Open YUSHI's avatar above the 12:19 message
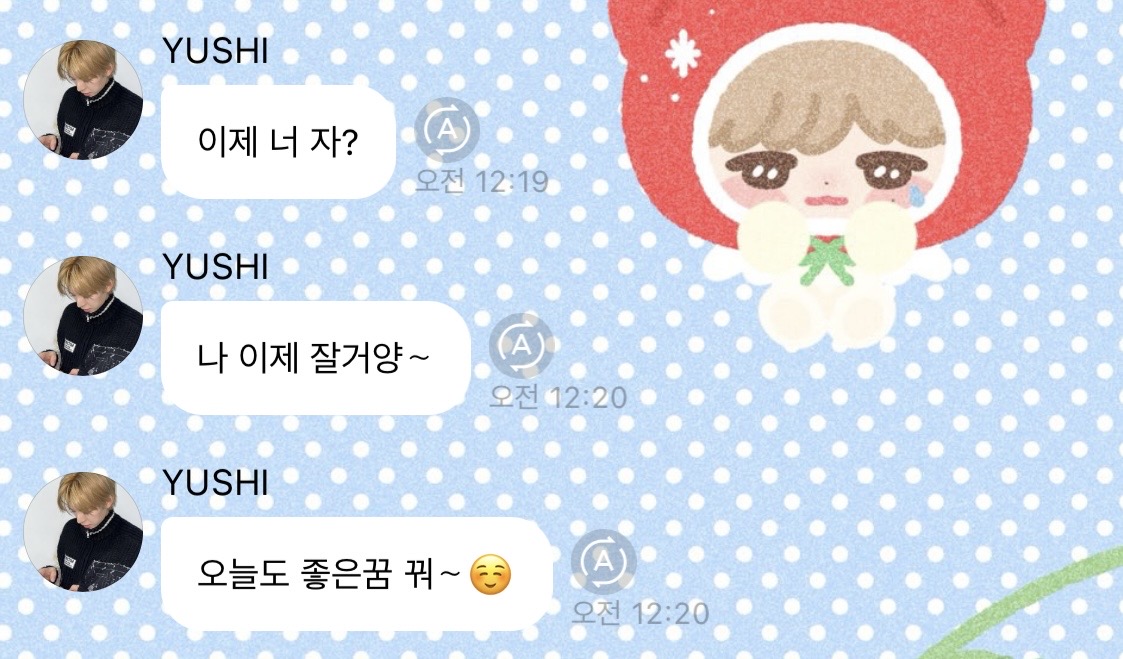 click(83, 100)
